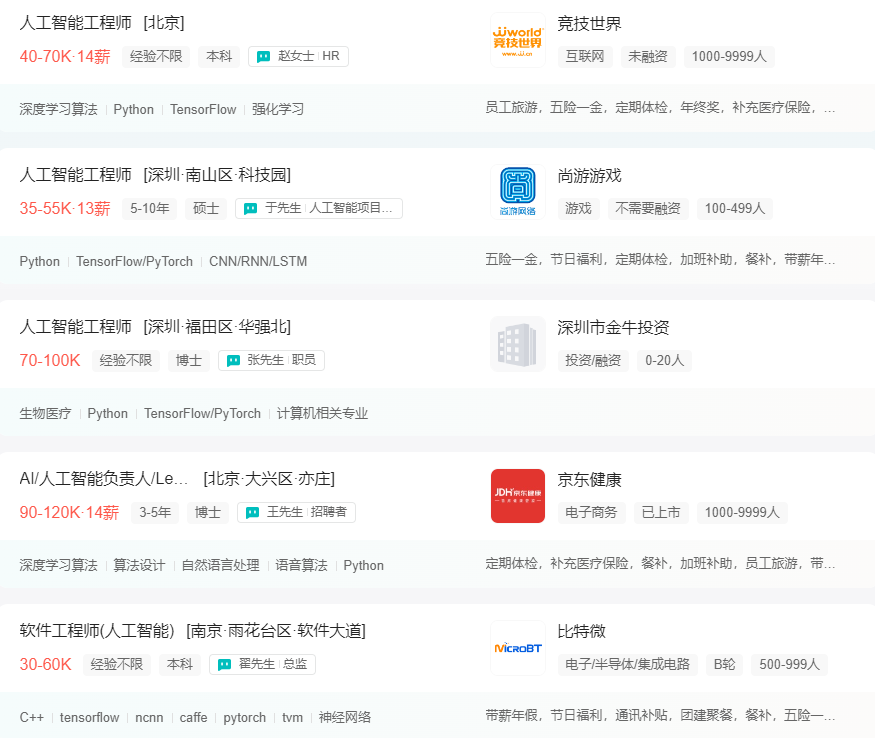Open the 人工智能工程师 job in 北京
This screenshot has width=875, height=738.
[96, 22]
